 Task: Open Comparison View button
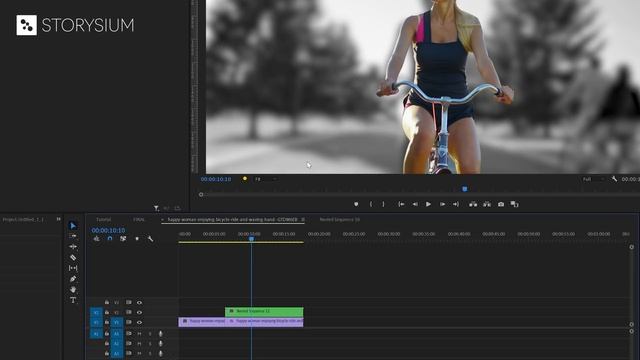pos(514,204)
